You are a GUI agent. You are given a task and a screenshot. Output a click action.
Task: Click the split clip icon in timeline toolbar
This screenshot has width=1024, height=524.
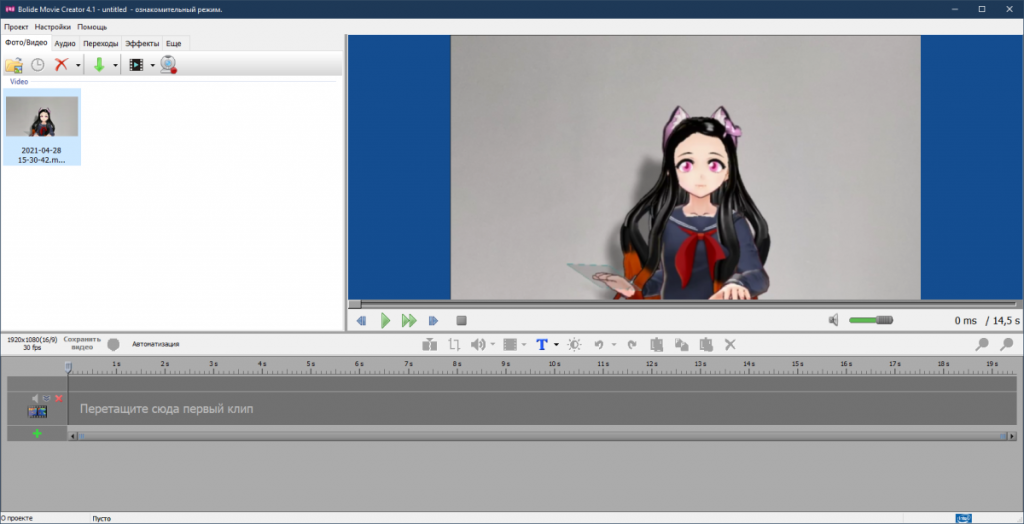click(x=429, y=344)
